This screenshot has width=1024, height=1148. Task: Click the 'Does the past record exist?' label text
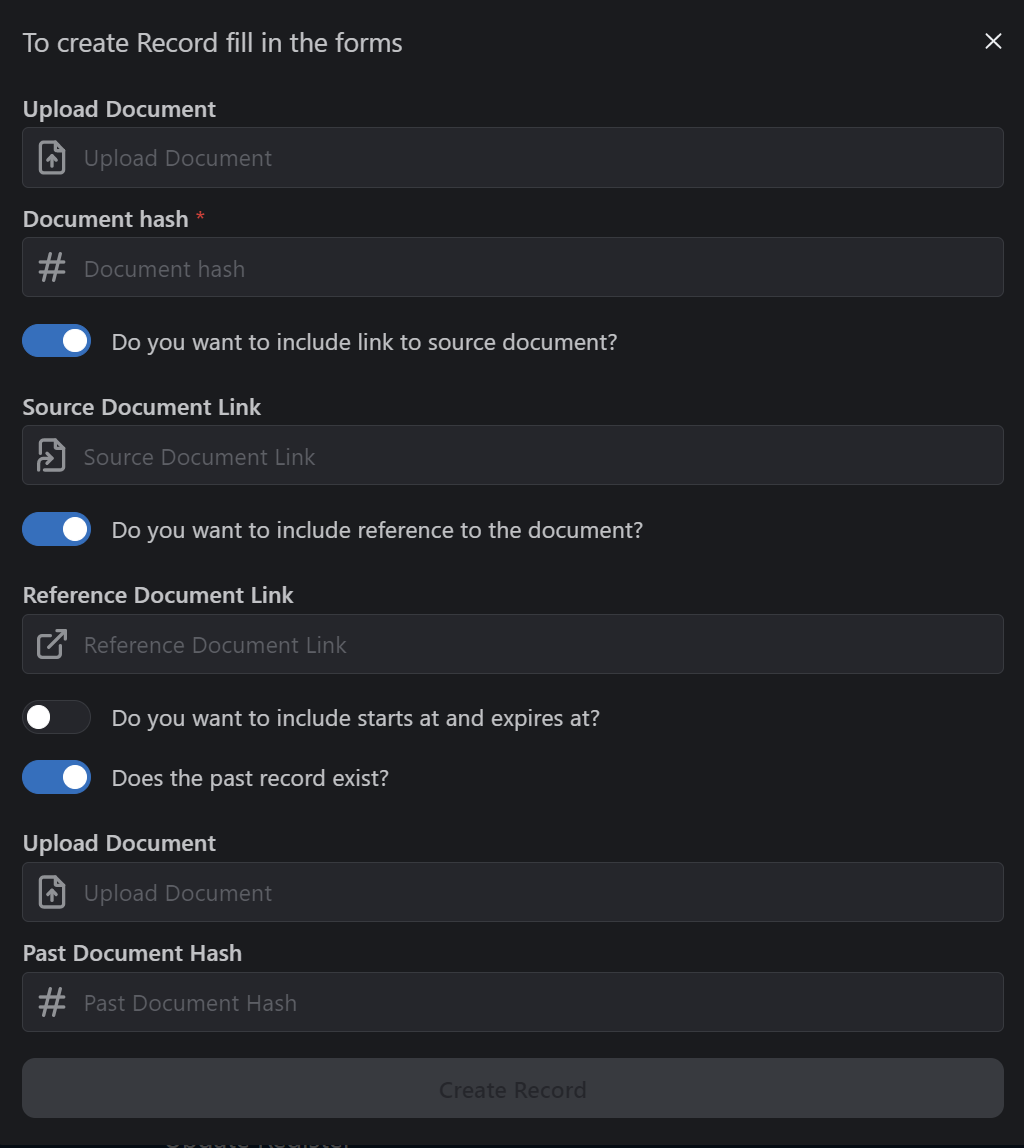[x=250, y=778]
